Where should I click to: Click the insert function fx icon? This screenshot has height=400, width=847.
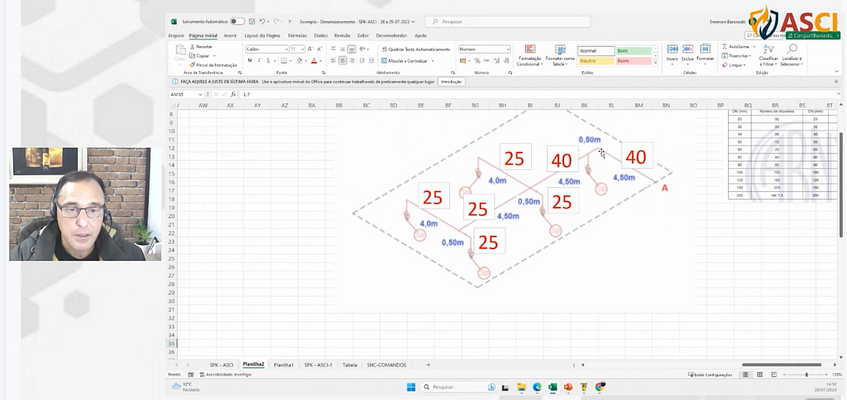231,94
